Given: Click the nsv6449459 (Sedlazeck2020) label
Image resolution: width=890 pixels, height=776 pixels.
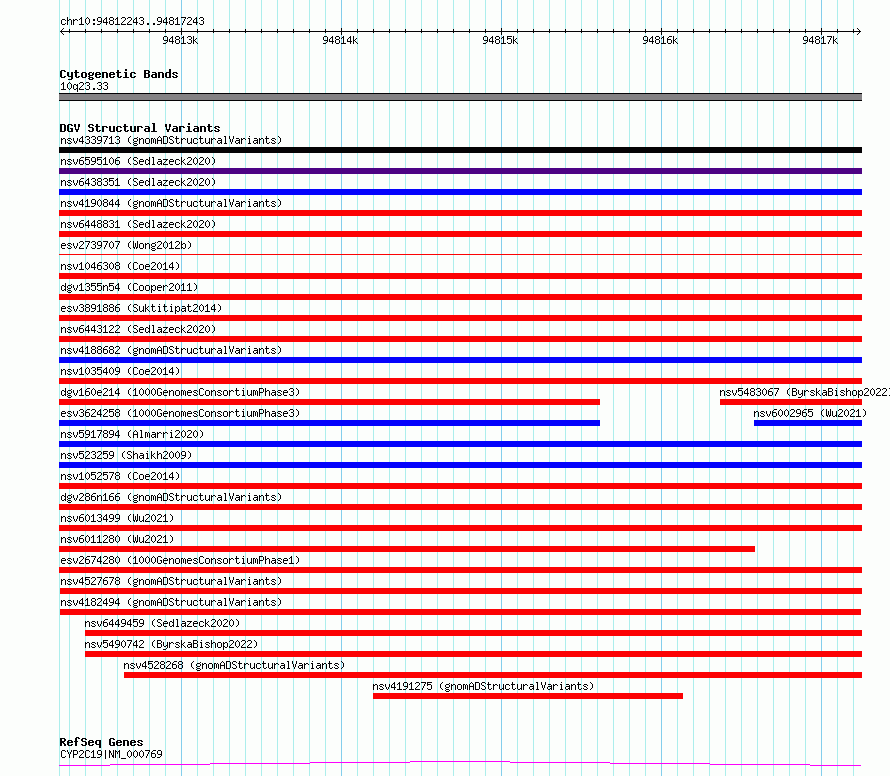Looking at the screenshot, I should (x=162, y=623).
